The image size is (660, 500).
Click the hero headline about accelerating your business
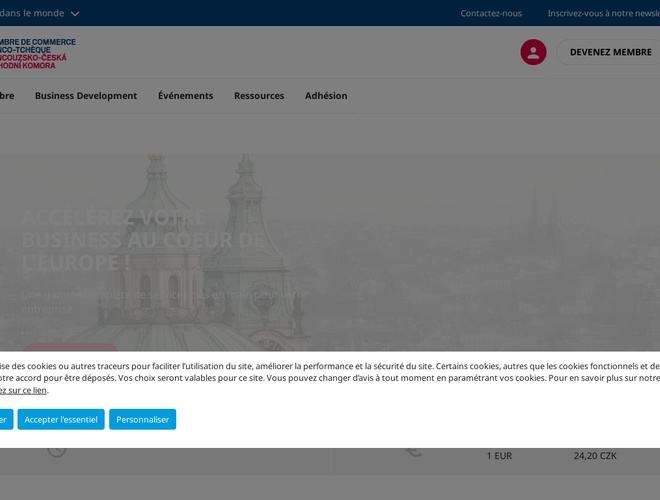[x=143, y=240]
